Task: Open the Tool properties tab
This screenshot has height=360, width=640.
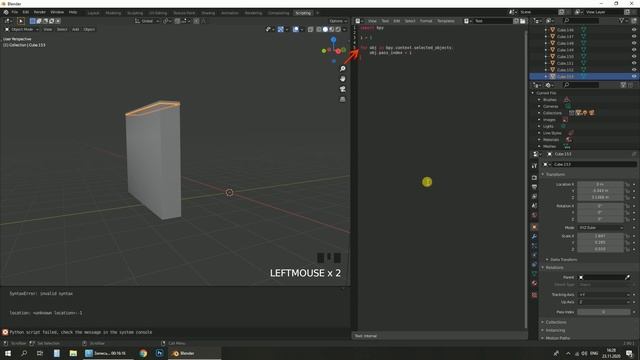Action: pyautogui.click(x=534, y=166)
